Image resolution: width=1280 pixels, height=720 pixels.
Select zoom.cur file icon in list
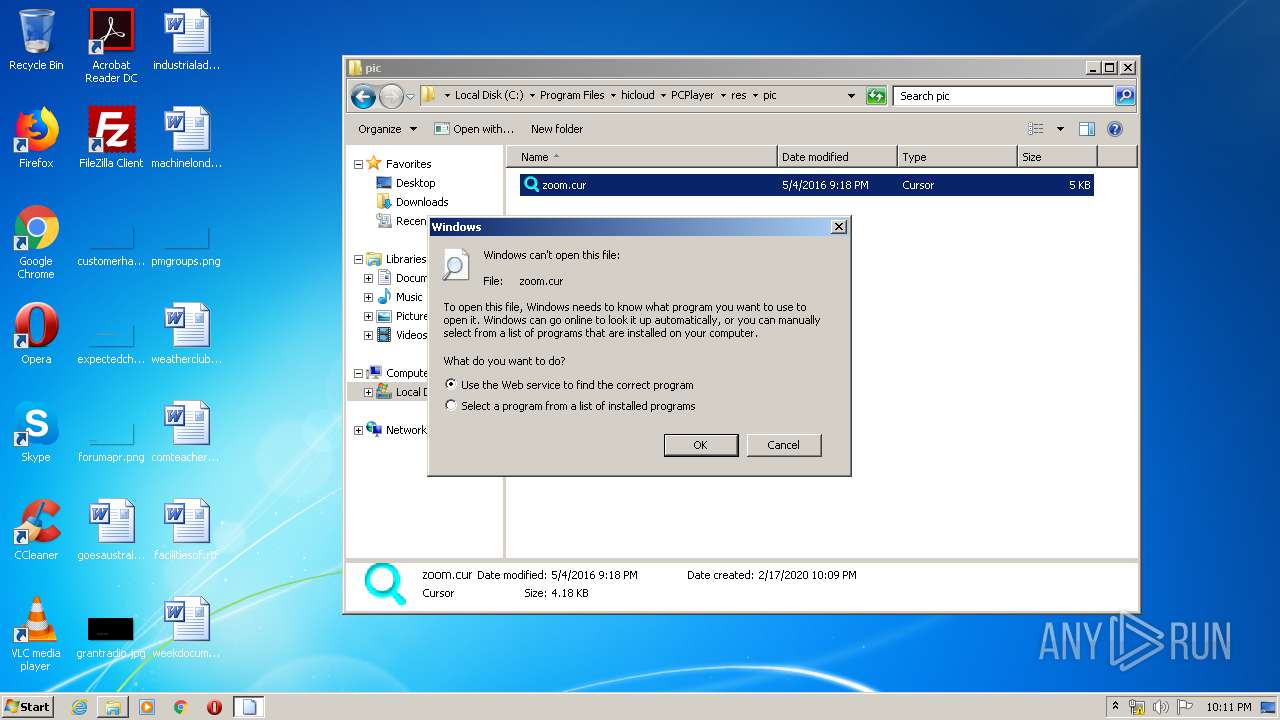pyautogui.click(x=531, y=185)
